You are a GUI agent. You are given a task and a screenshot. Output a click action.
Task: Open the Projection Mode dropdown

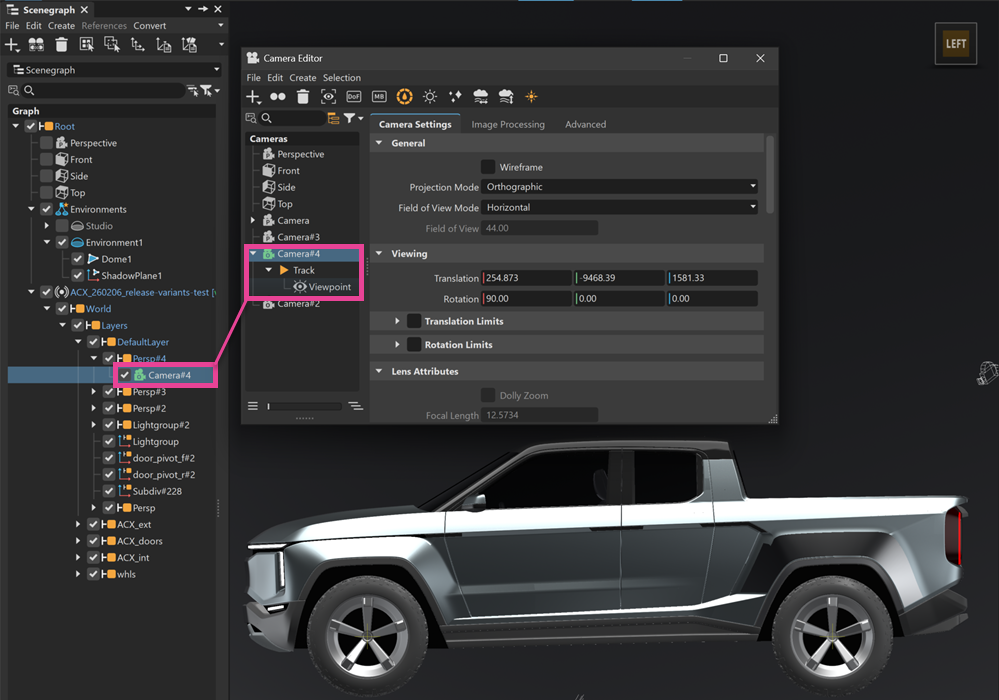[619, 187]
